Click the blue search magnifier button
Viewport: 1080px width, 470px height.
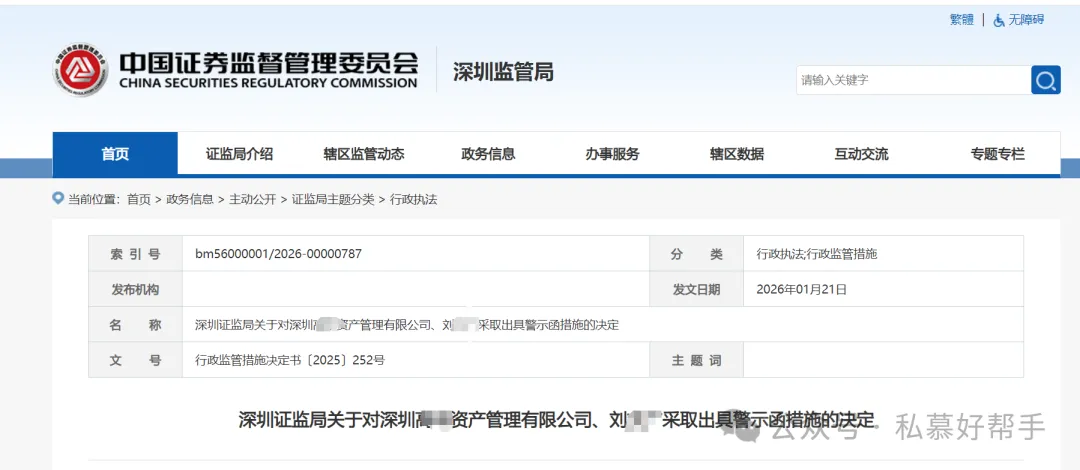tap(1046, 80)
